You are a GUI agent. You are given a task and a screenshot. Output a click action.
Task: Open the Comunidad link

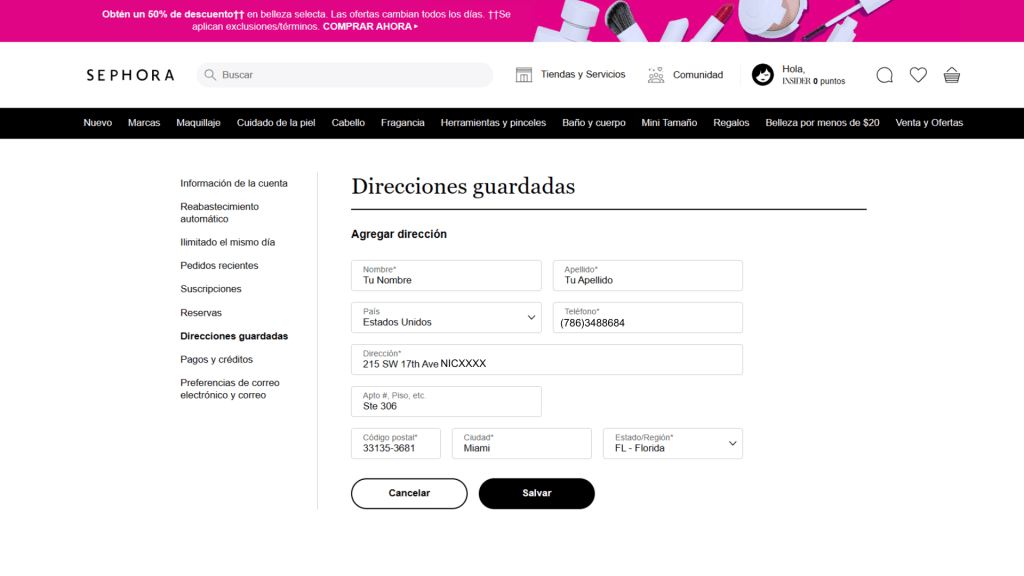tap(698, 74)
